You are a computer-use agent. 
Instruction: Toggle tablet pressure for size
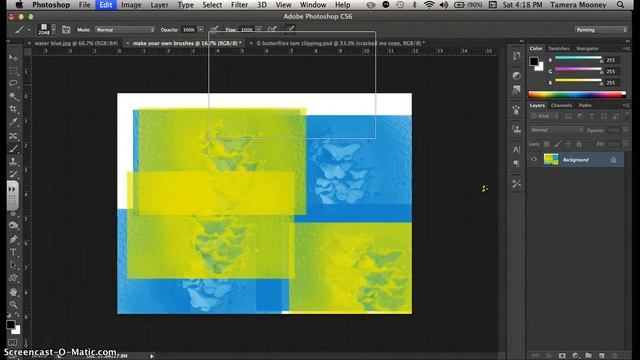pyautogui.click(x=290, y=29)
